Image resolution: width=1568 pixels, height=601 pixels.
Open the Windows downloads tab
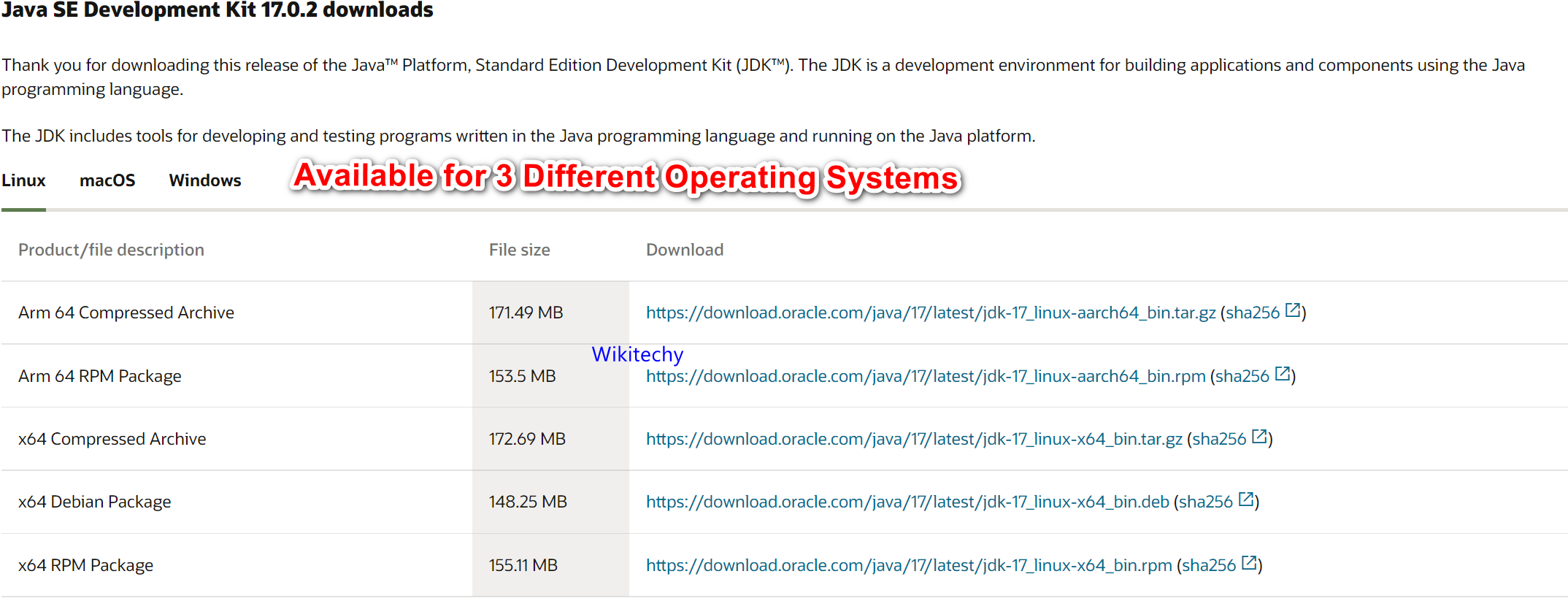205,180
